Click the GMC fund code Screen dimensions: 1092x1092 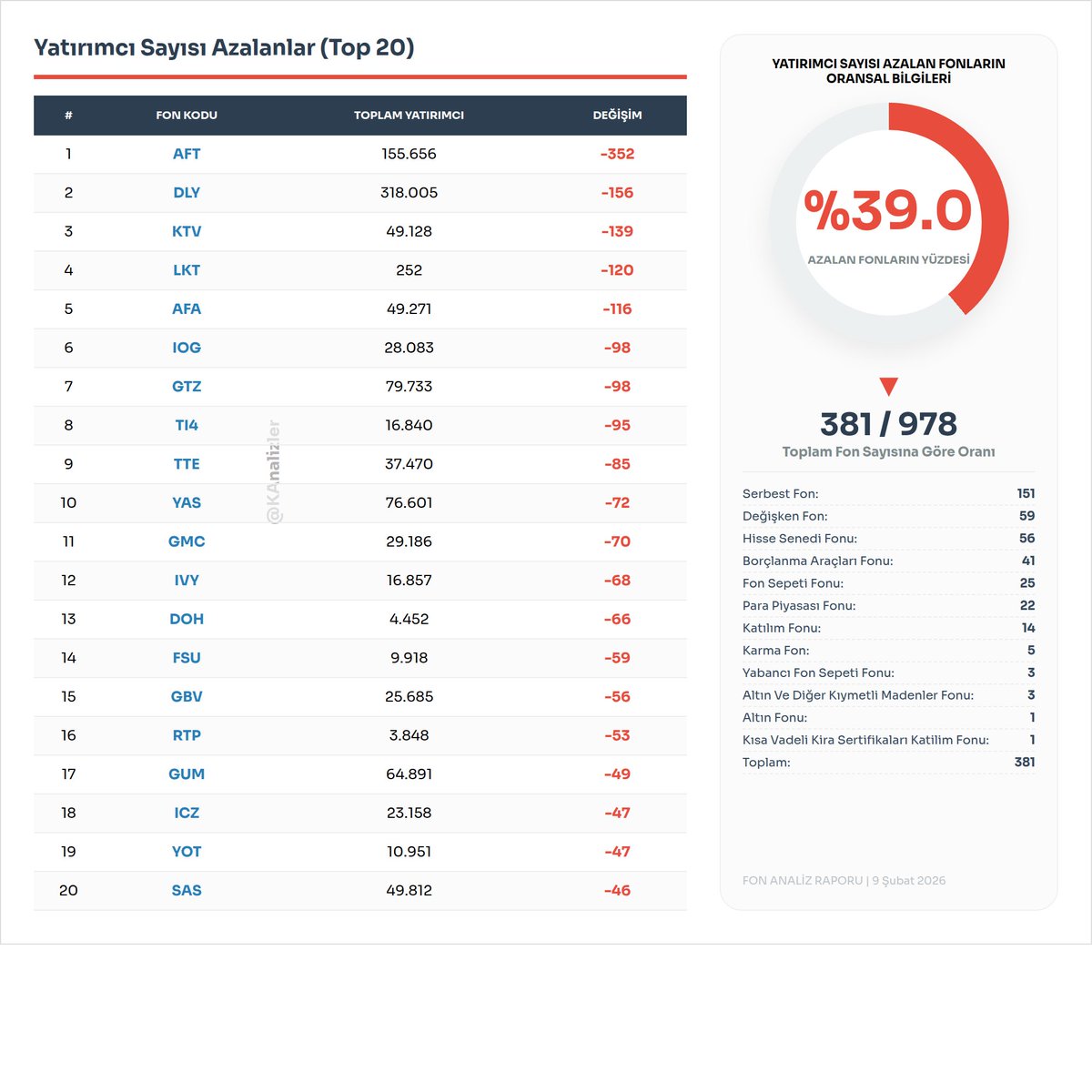pyautogui.click(x=187, y=541)
